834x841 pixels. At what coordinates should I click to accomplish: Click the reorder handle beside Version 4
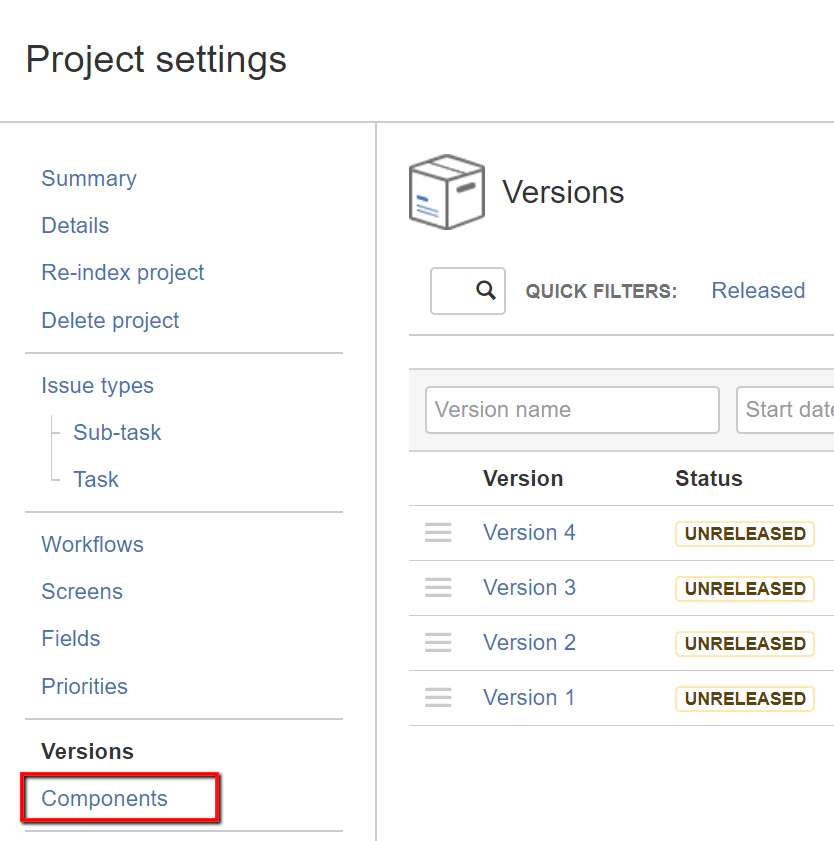click(438, 533)
